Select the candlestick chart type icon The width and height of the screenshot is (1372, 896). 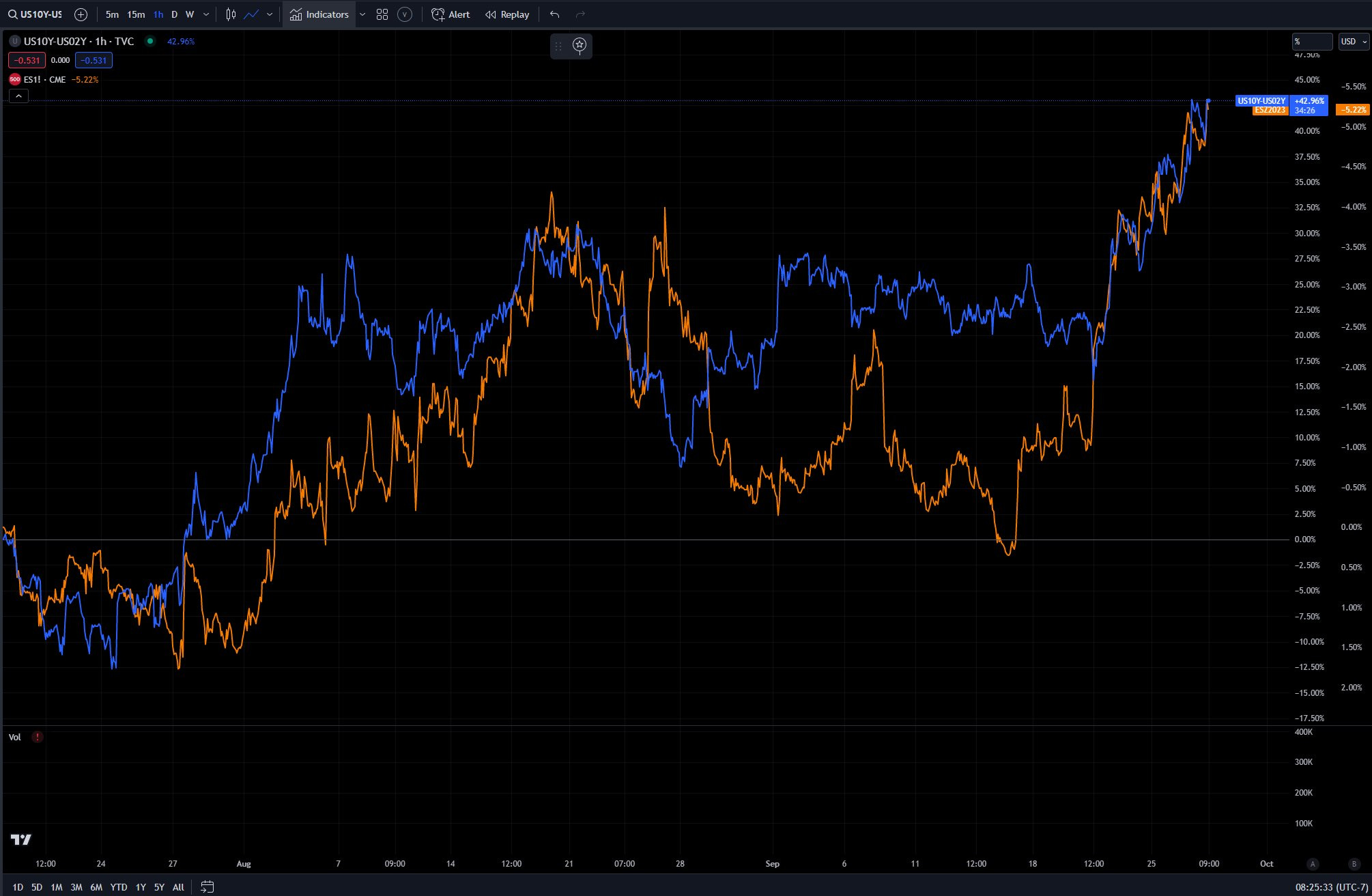(231, 14)
